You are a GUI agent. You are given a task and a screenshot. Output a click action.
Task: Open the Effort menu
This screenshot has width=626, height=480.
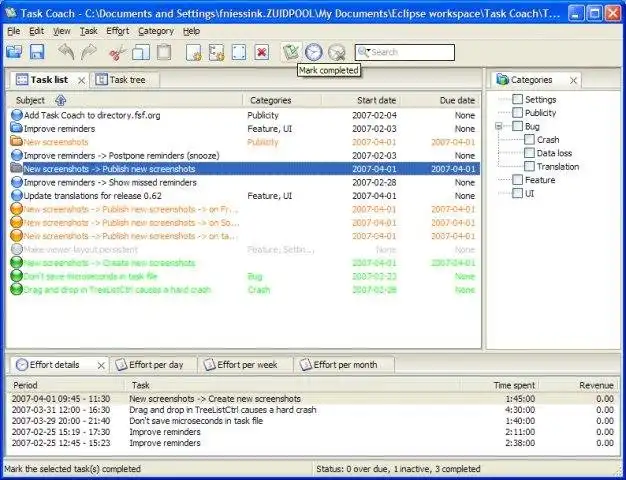click(118, 31)
